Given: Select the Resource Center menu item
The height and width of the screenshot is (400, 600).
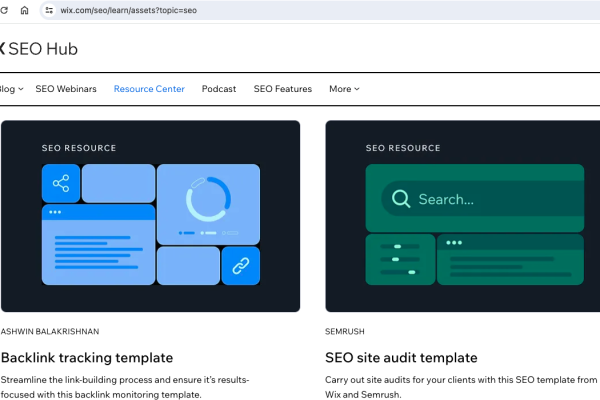Looking at the screenshot, I should 149,89.
